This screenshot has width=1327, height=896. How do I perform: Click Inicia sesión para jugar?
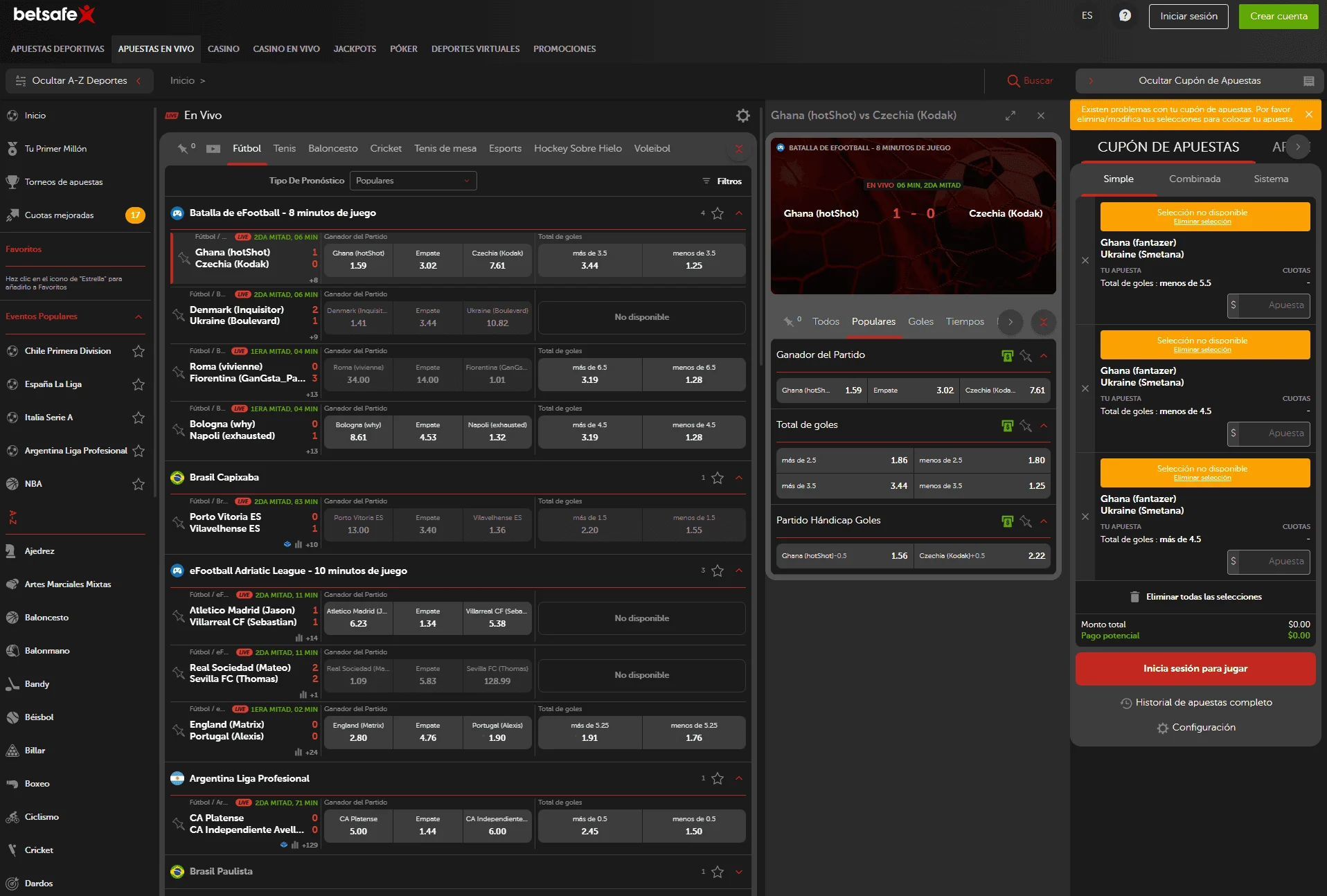click(x=1195, y=669)
